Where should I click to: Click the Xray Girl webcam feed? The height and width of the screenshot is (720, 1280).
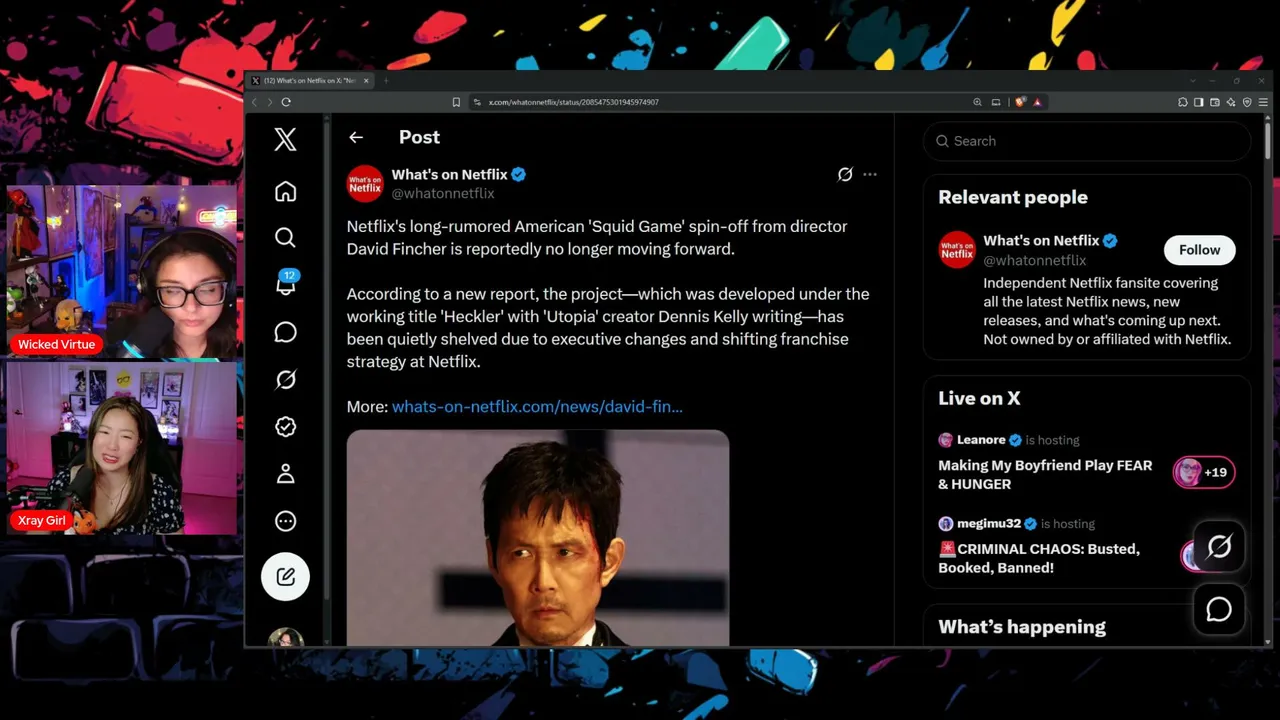point(122,448)
